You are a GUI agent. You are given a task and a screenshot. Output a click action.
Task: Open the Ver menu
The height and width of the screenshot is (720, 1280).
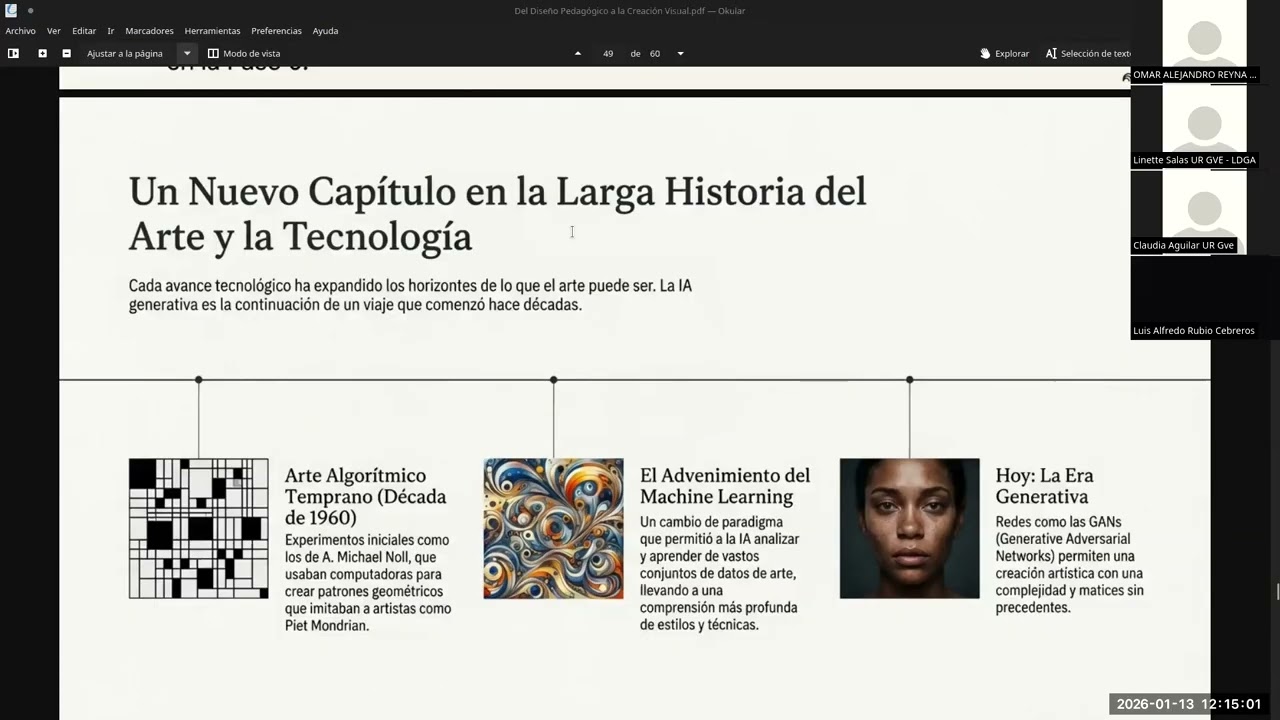point(54,31)
